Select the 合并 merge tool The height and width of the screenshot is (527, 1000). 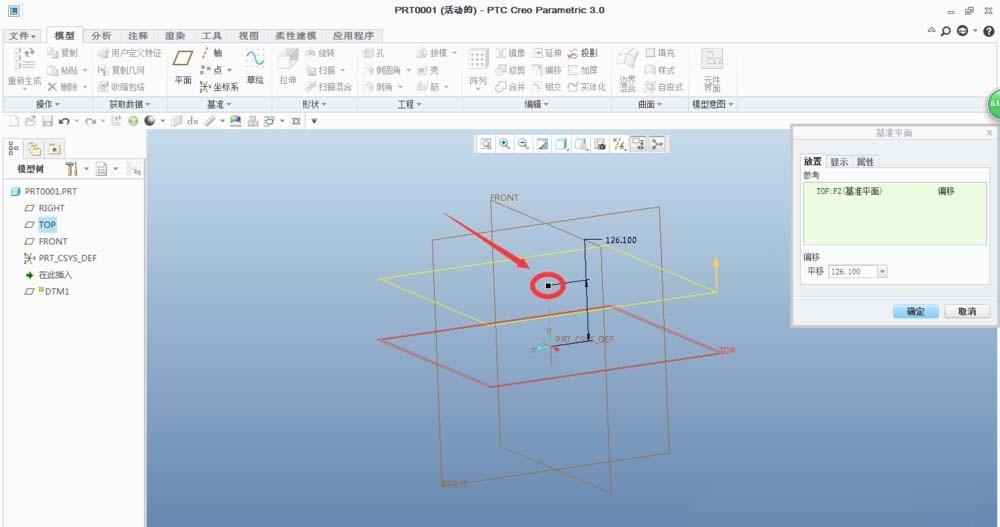tap(510, 87)
